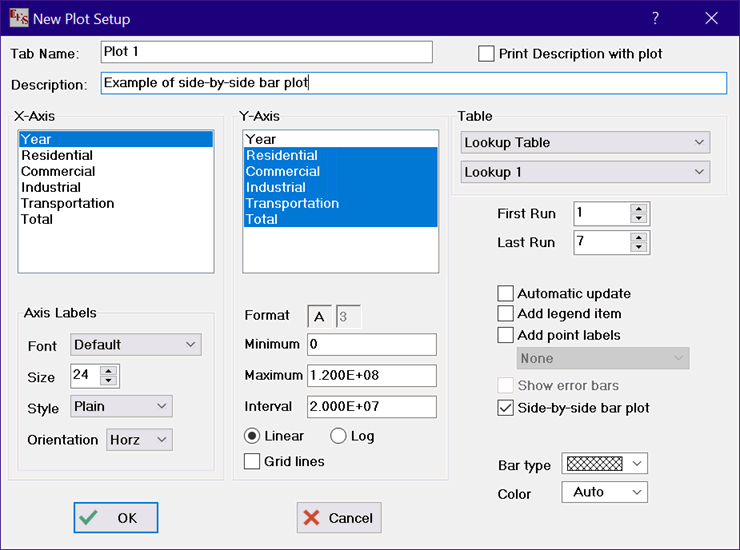Decrease the Last Run value using down arrow
Image resolution: width=740 pixels, height=550 pixels.
(x=639, y=247)
